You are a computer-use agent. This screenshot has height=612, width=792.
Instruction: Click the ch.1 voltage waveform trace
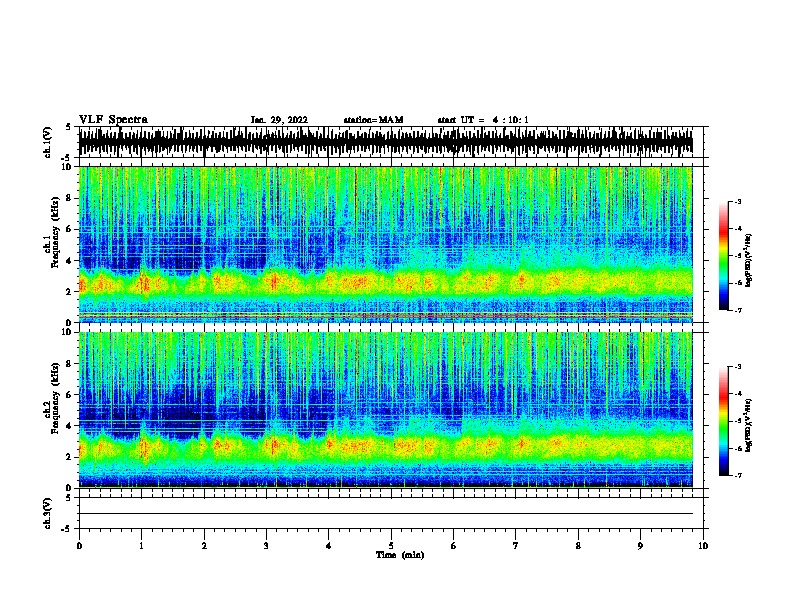pos(386,142)
